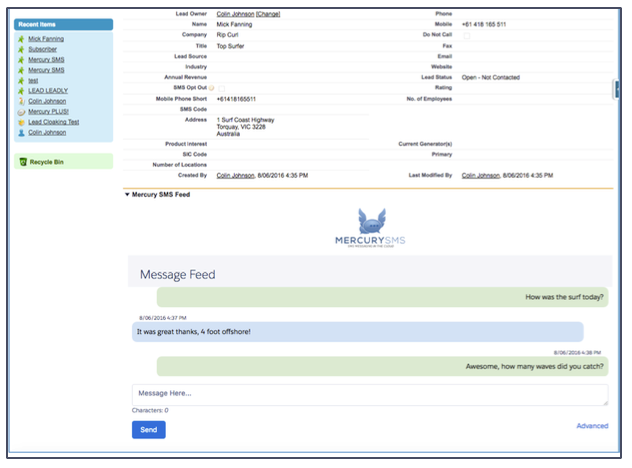This screenshot has width=632, height=468.
Task: Click the Message Feed heading
Action: (x=178, y=275)
